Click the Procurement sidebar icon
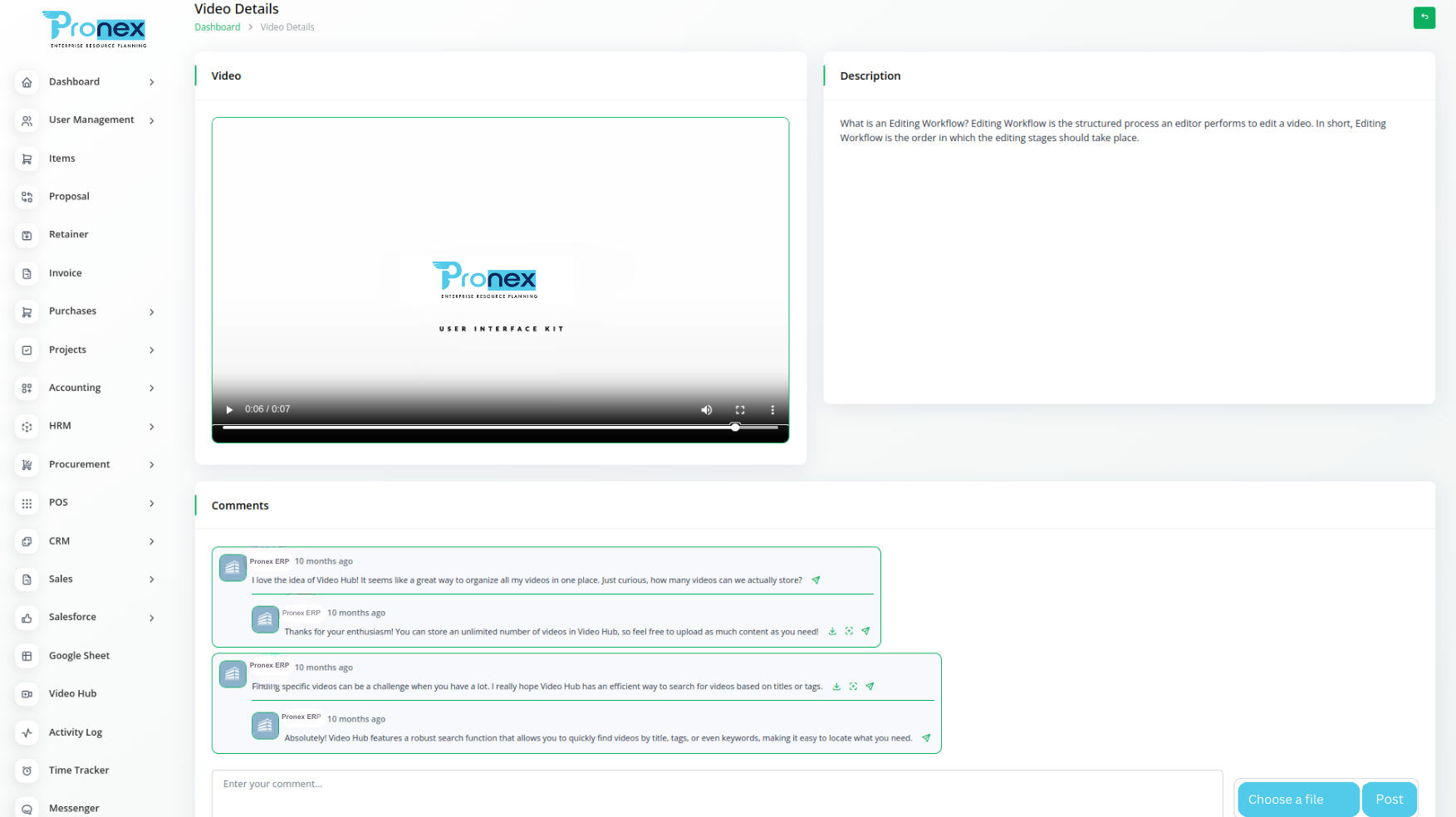The image size is (1456, 817). tap(27, 465)
